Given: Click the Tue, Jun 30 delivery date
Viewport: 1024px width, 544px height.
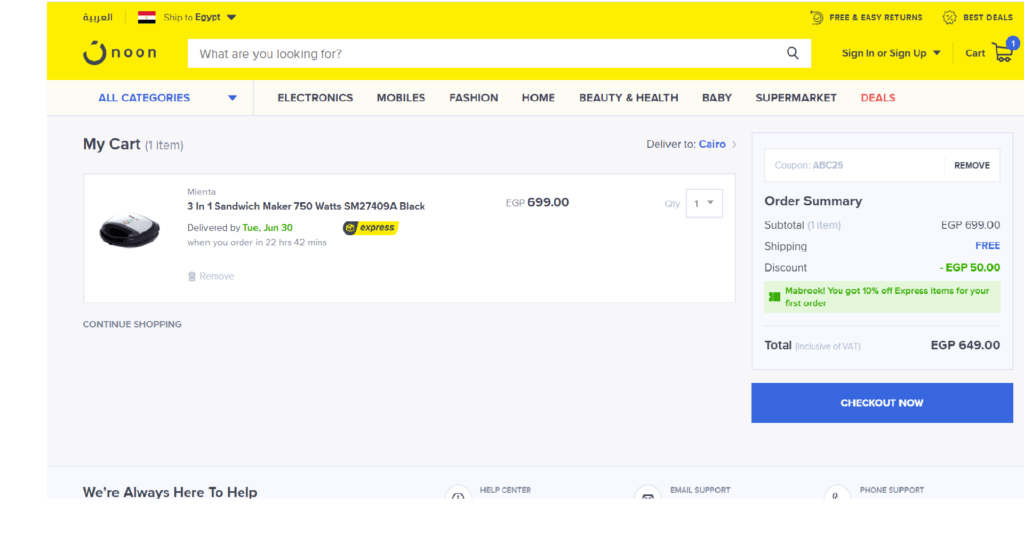Looking at the screenshot, I should (x=267, y=228).
